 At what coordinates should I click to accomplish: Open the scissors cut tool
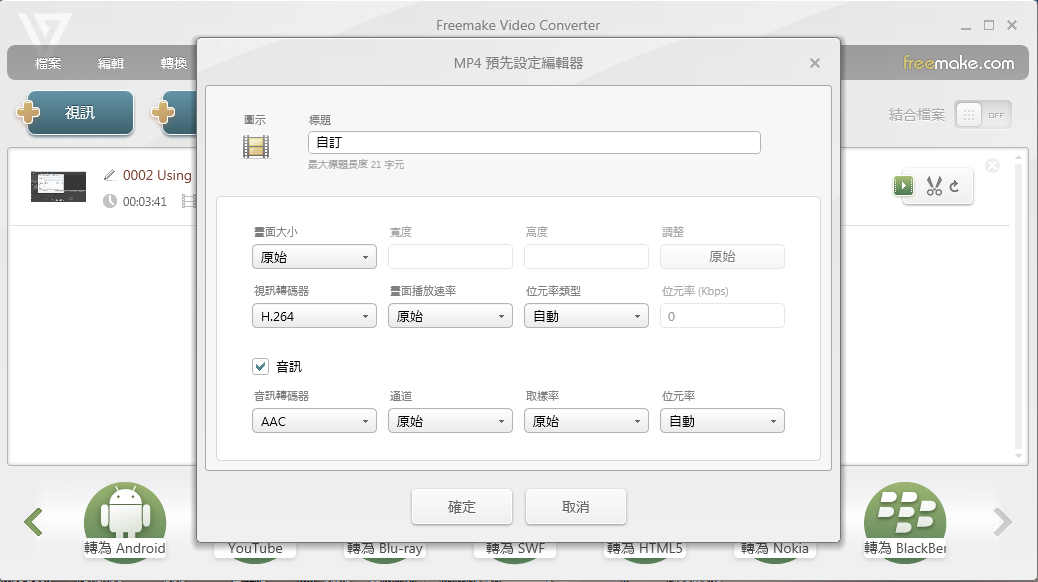934,186
